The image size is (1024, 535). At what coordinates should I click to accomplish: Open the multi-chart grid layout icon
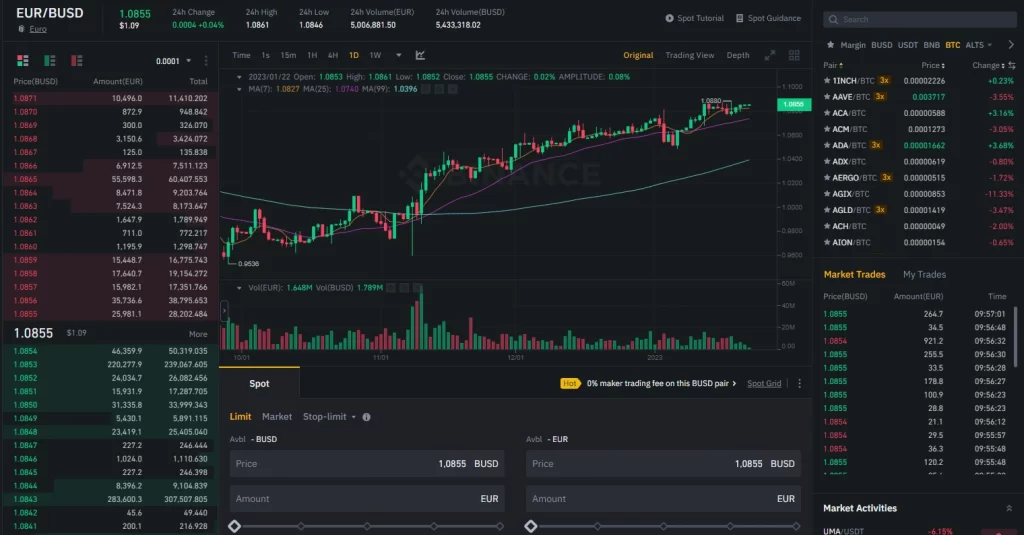[x=794, y=56]
